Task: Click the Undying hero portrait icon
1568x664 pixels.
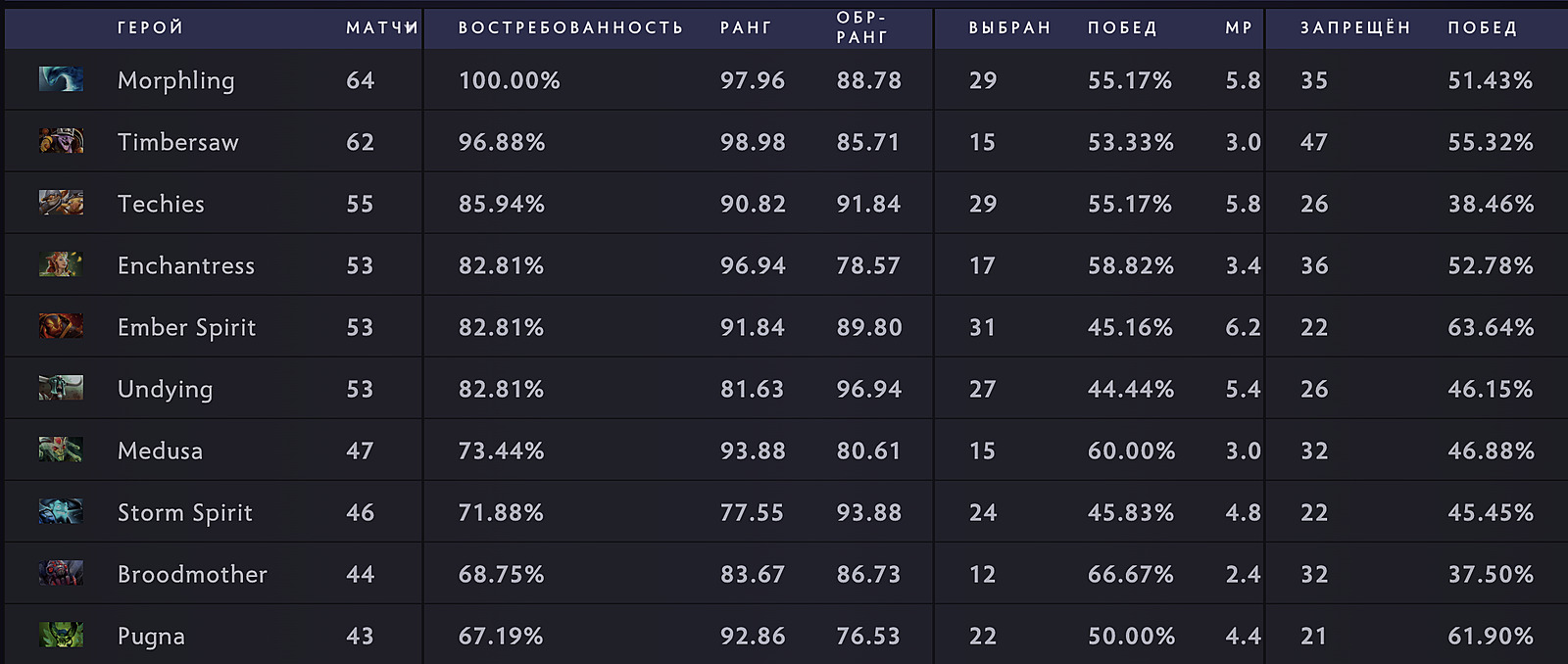Action: tap(61, 388)
